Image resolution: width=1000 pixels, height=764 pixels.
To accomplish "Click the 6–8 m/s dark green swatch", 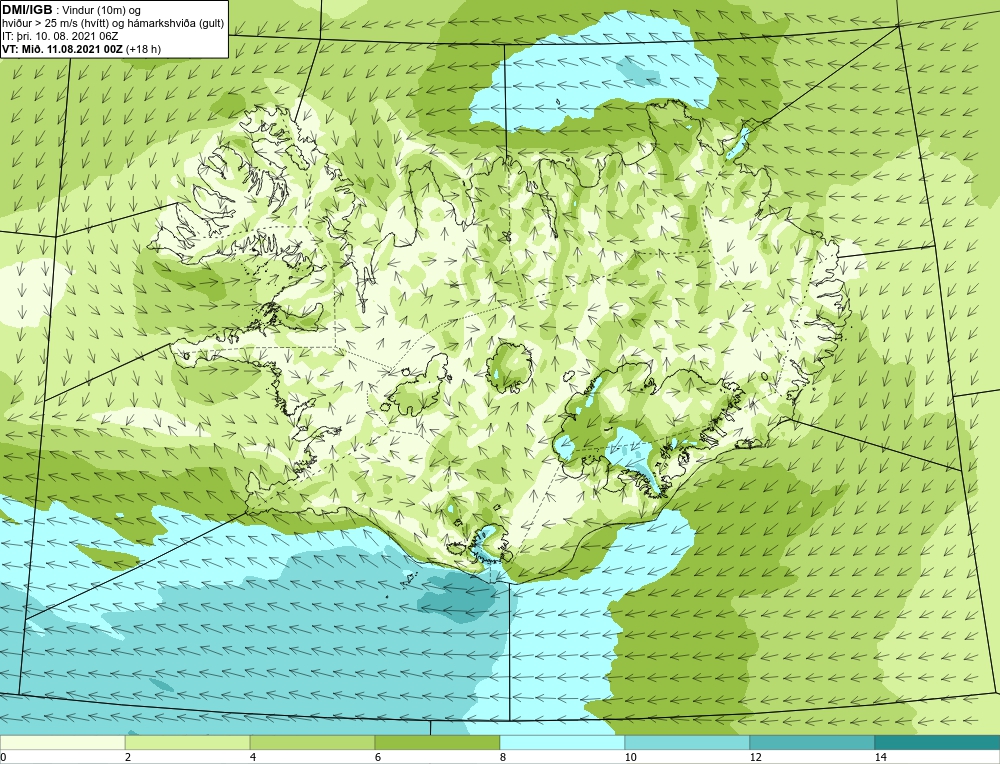I will click(x=438, y=742).
